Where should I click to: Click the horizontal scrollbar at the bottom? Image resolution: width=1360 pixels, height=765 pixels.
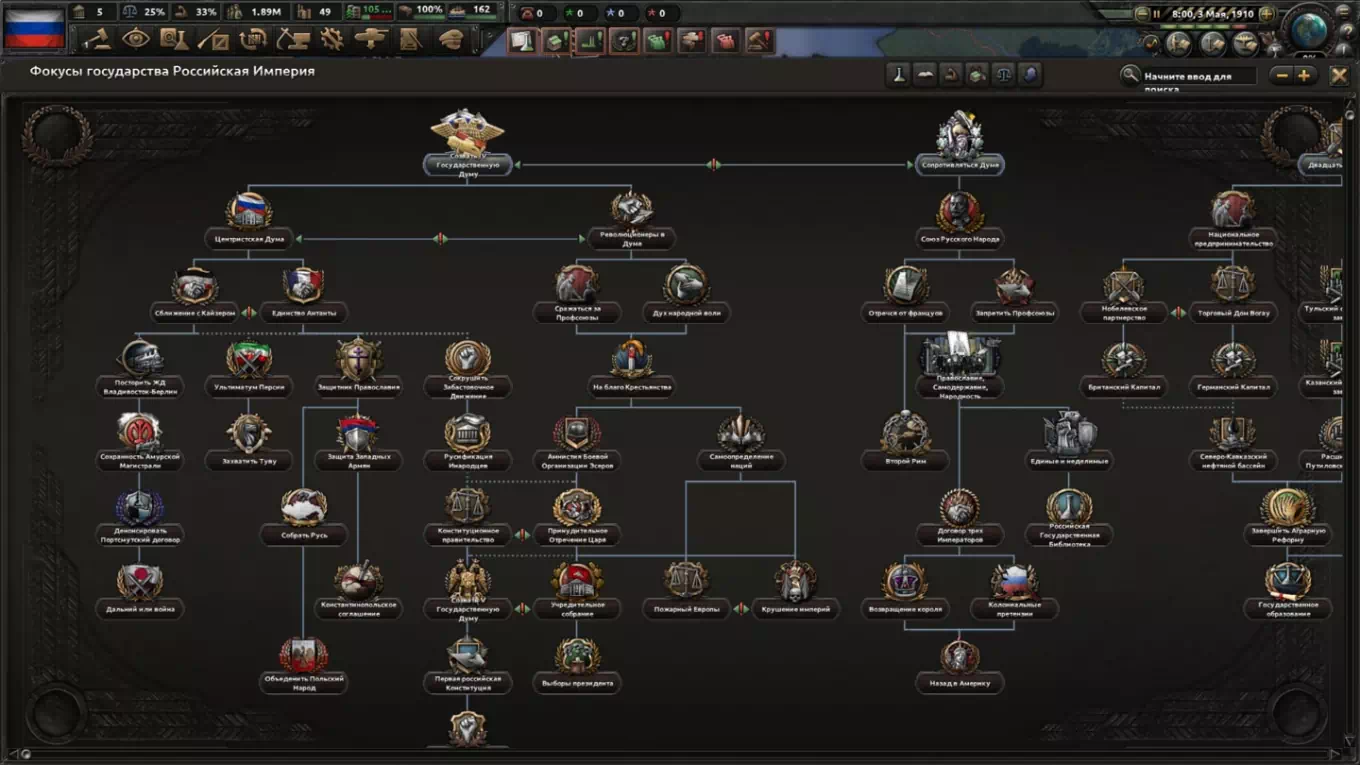coord(680,755)
